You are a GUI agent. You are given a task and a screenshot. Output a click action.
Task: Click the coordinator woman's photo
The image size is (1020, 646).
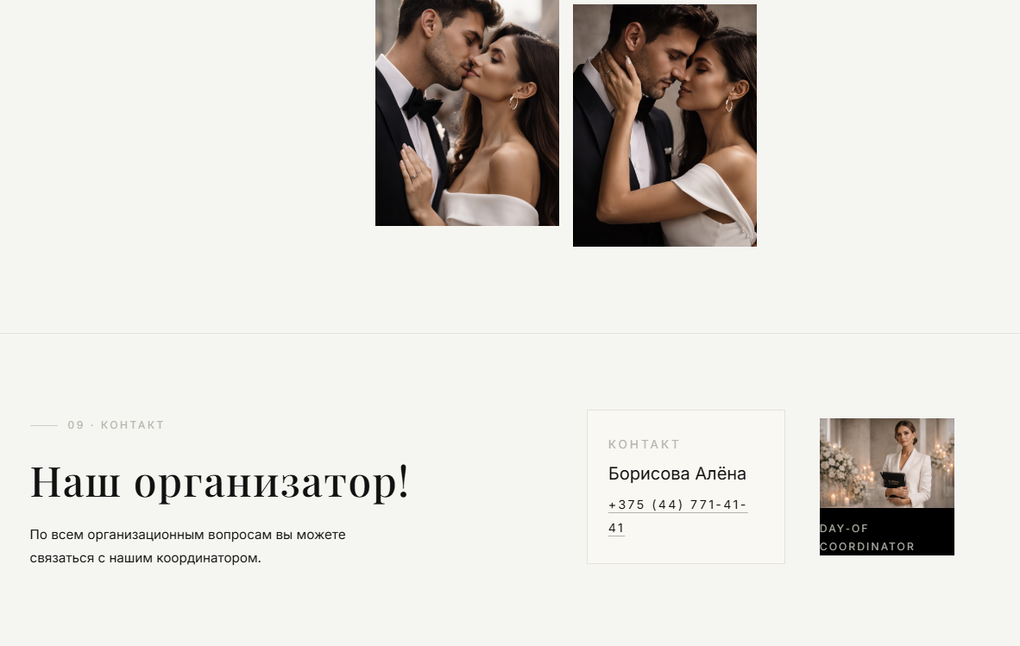click(x=887, y=463)
